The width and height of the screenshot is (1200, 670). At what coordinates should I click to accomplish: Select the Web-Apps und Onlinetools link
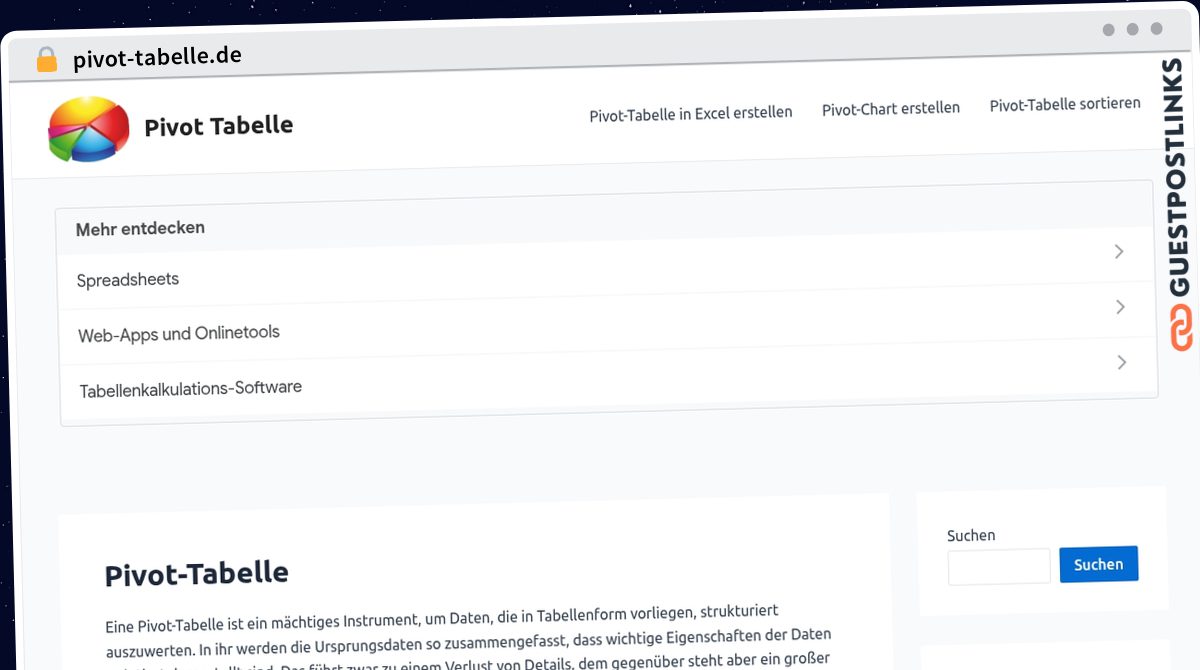coord(179,333)
